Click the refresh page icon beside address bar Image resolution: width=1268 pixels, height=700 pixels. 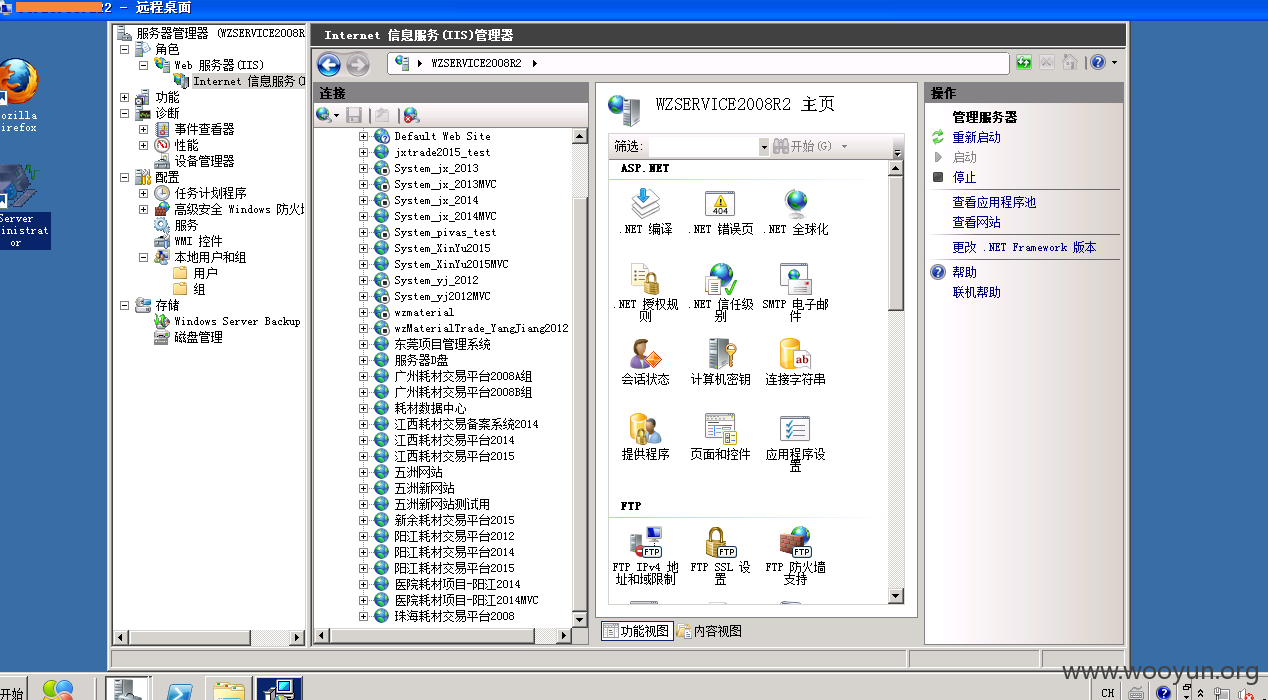click(x=1024, y=63)
